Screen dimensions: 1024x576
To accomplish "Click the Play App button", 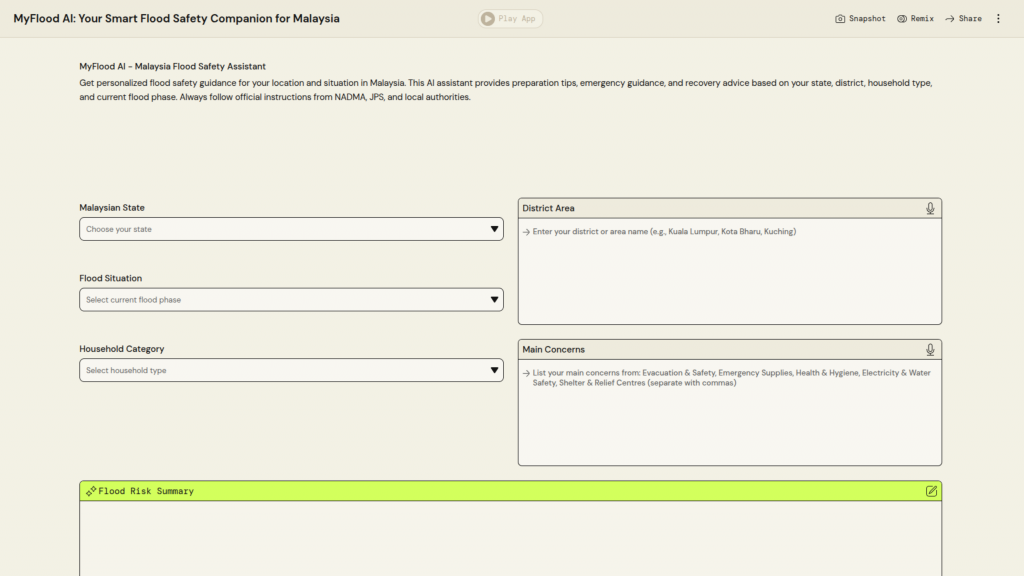I will 511,18.
